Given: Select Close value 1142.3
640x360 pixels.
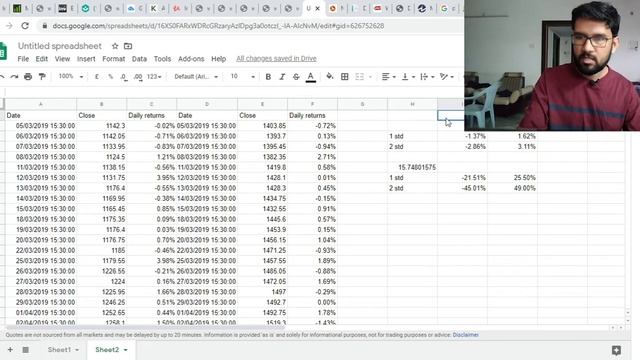Looking at the screenshot, I should 102,126.
